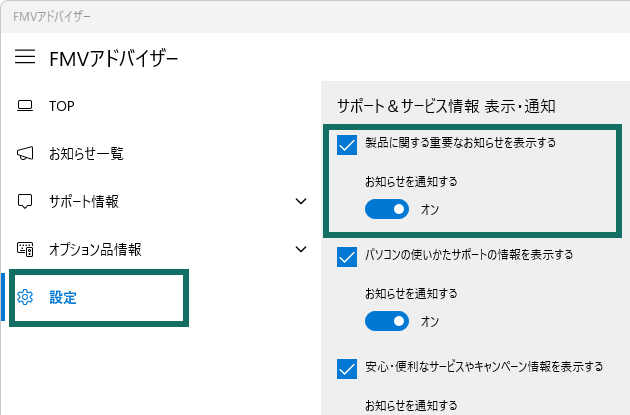Turn off notification toggle for 製品 notices
Viewport: 630px width, 415px height.
click(x=387, y=209)
